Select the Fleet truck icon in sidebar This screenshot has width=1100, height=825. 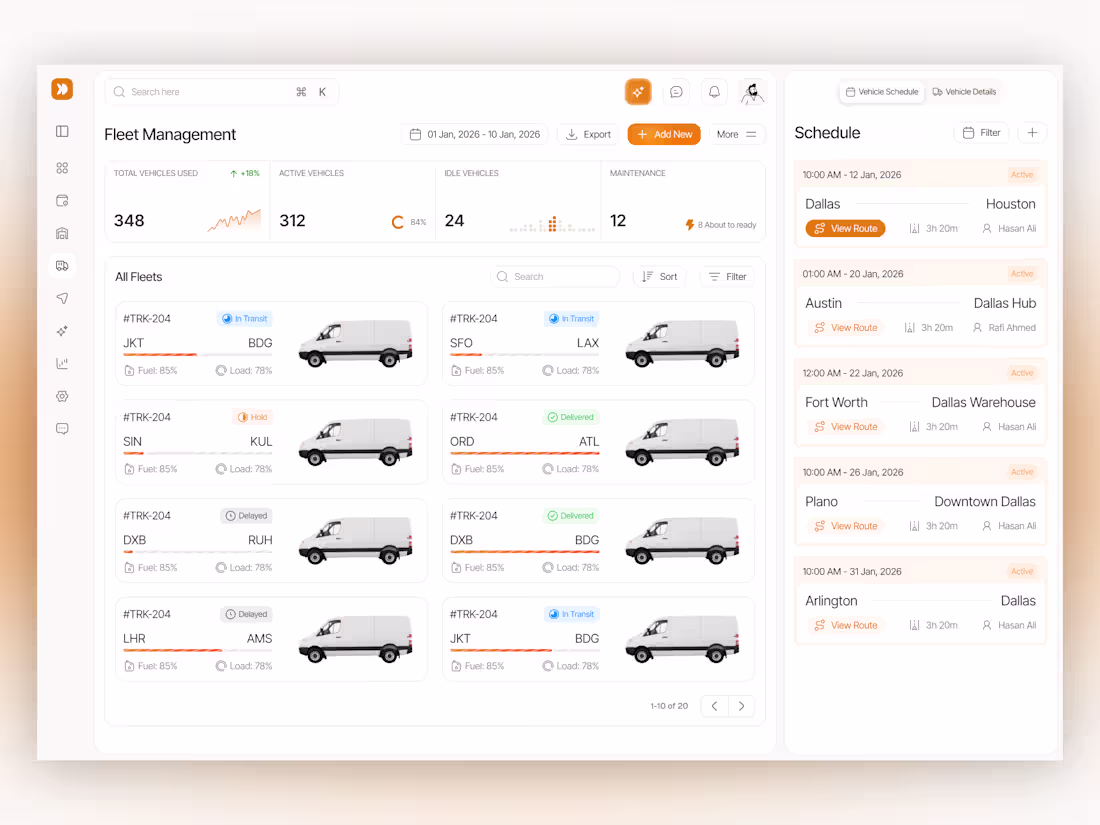click(62, 265)
